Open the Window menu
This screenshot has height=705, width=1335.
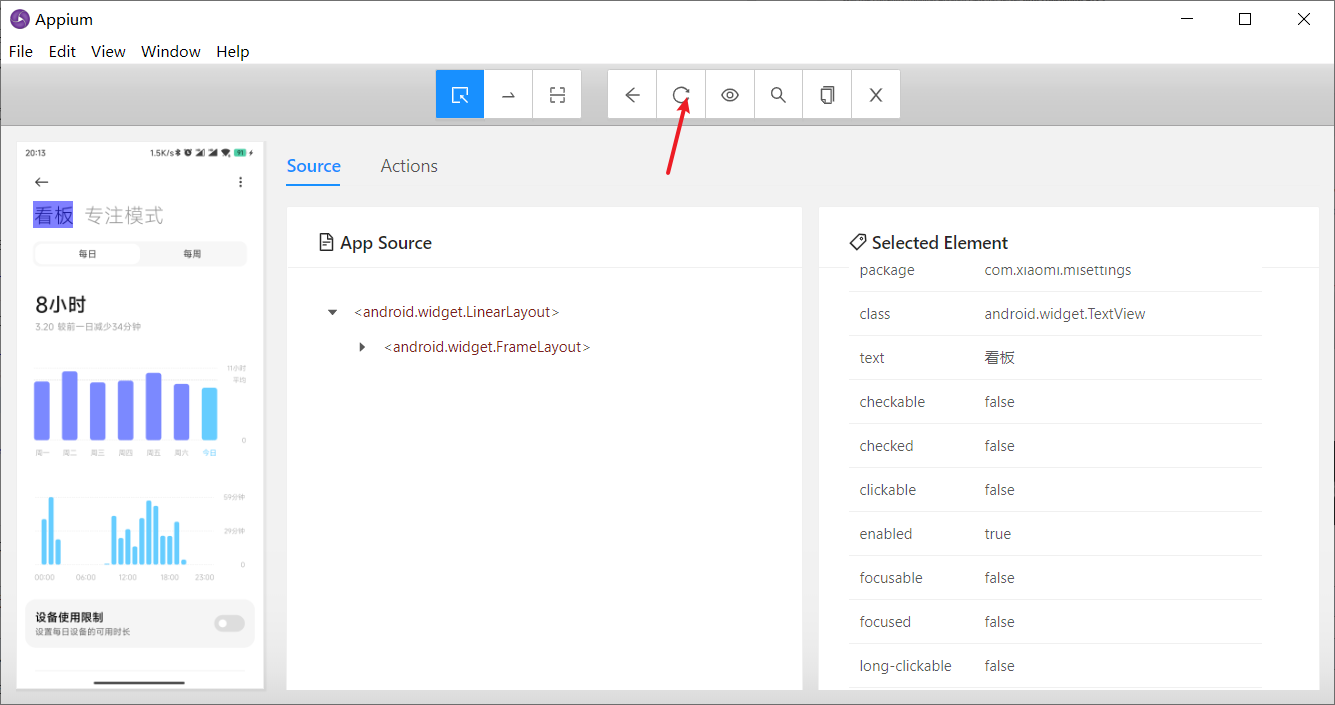tap(171, 51)
